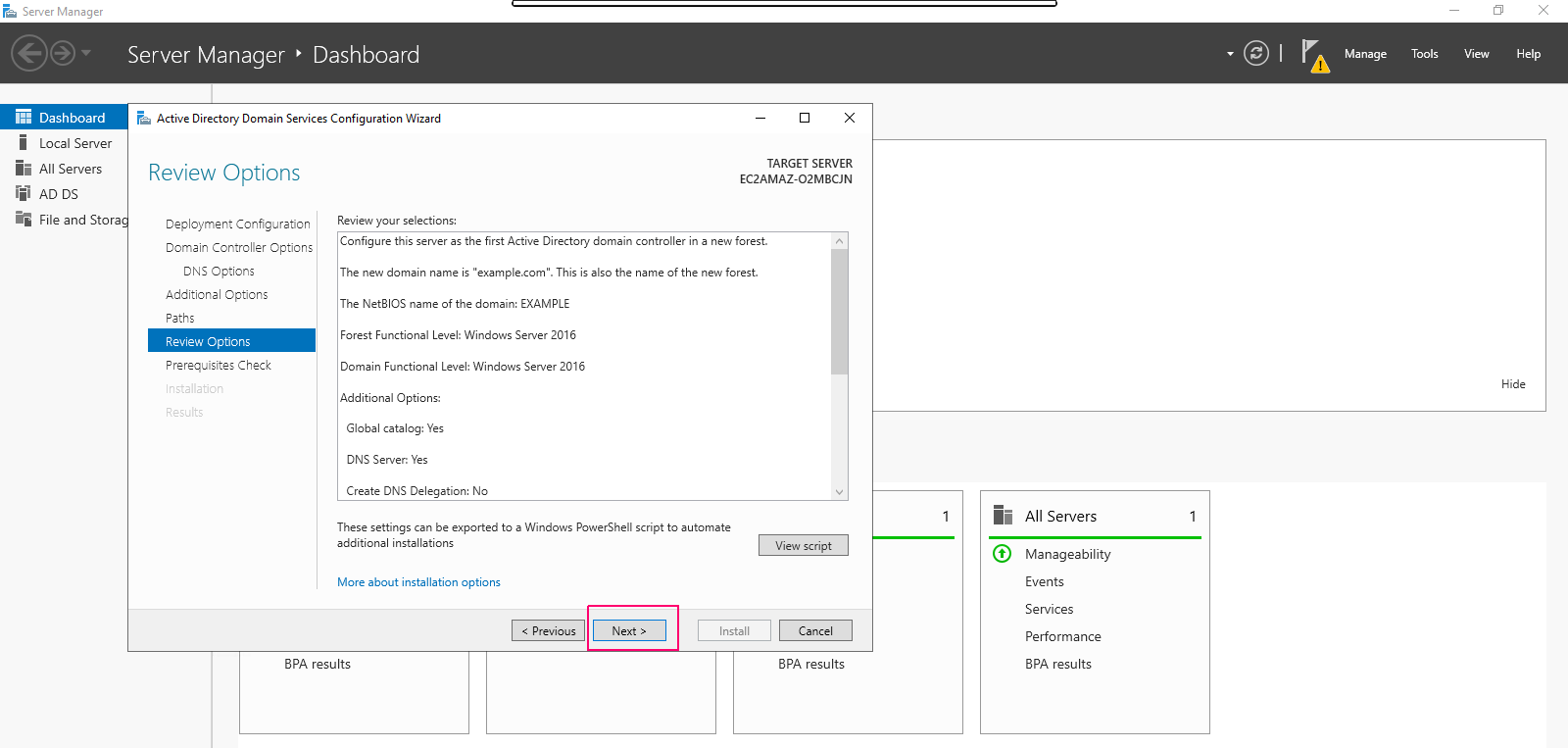Image resolution: width=1568 pixels, height=748 pixels.
Task: Close the AD DS Configuration Wizard
Action: pos(850,118)
